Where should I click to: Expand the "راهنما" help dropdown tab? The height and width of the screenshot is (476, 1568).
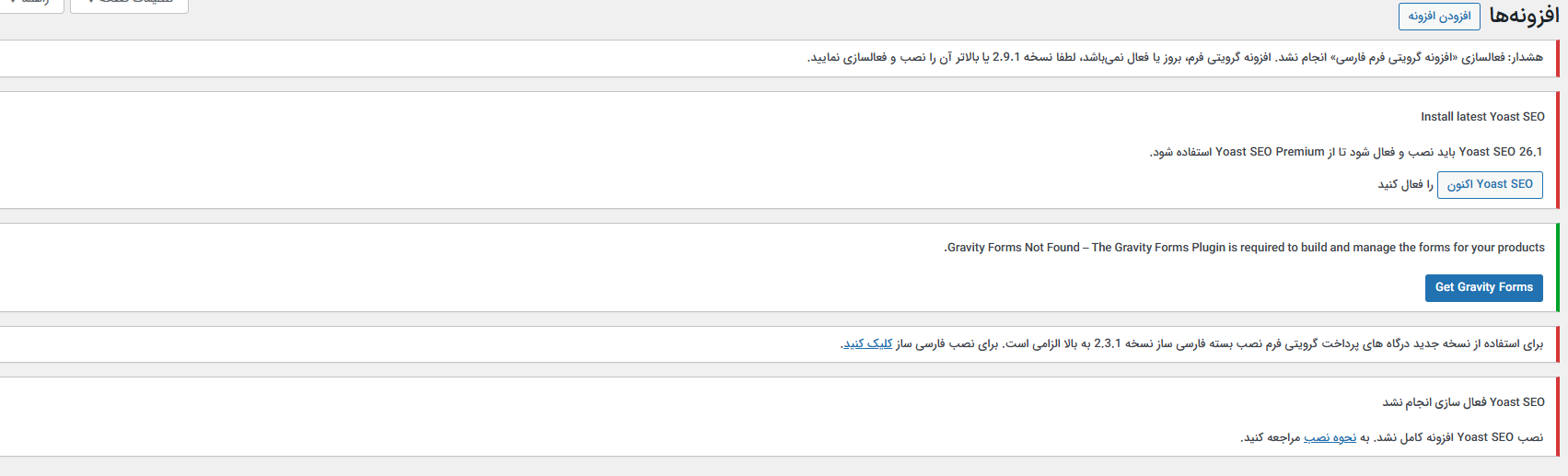point(32,5)
